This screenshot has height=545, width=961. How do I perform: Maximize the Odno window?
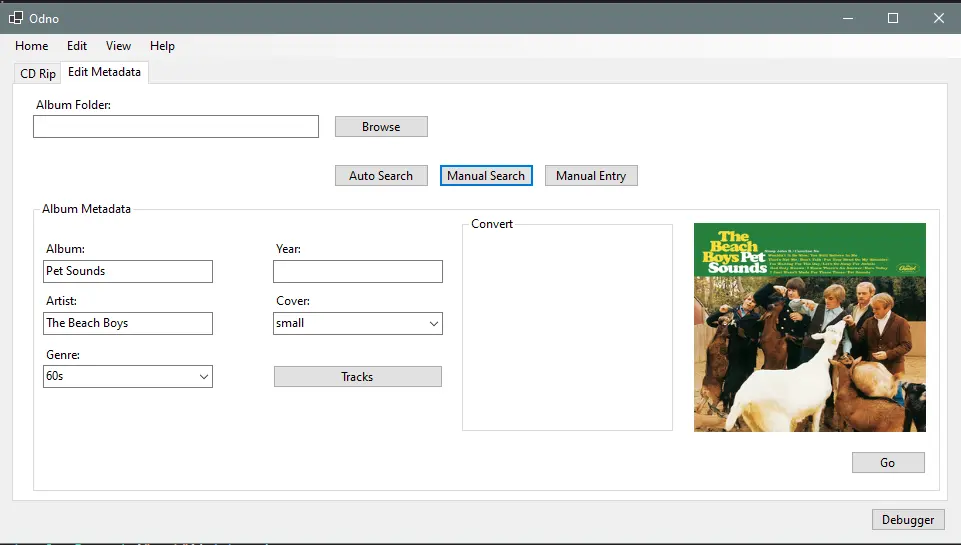[893, 18]
